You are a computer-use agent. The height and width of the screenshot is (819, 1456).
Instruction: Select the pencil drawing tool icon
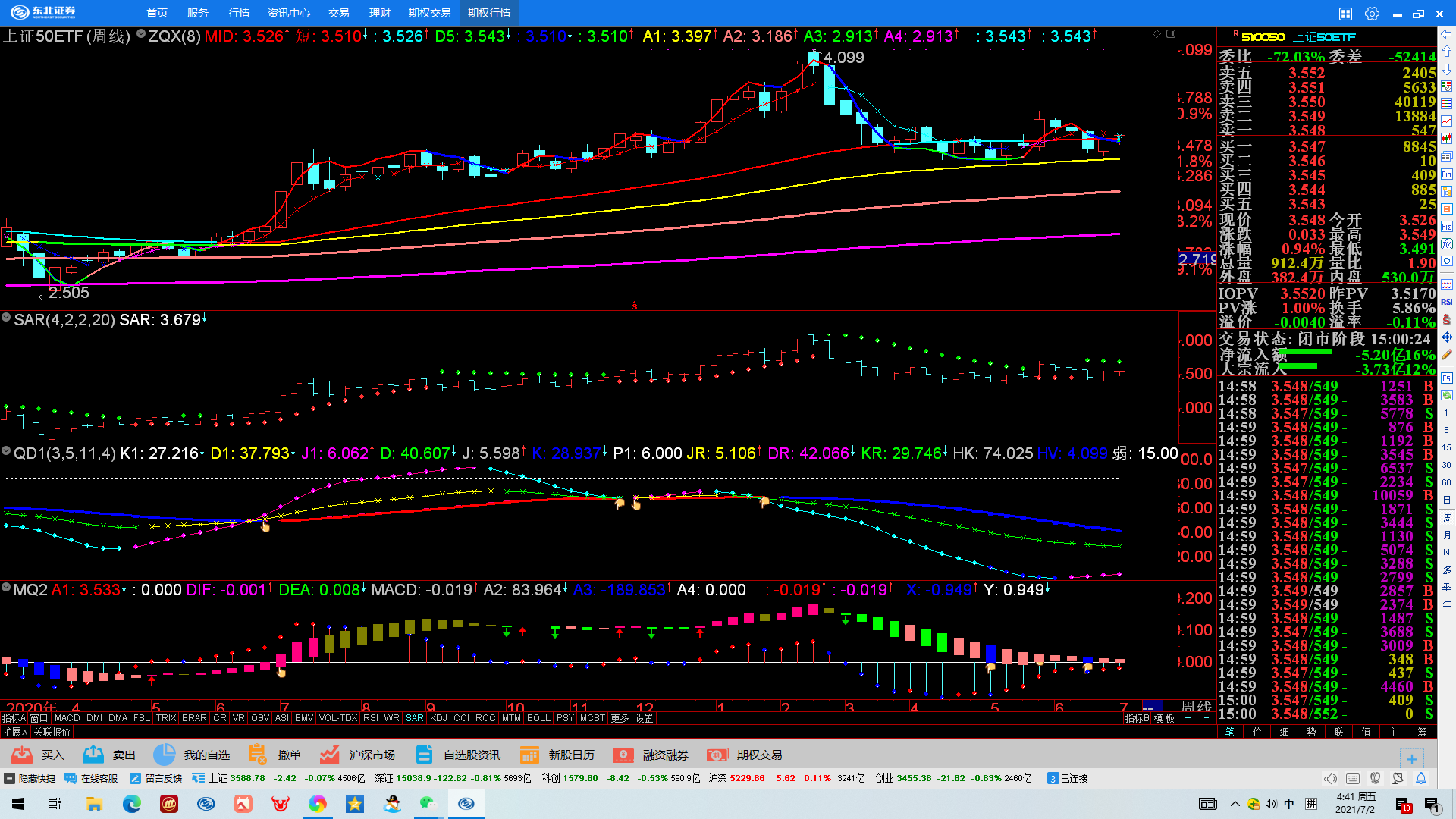coord(1447,354)
